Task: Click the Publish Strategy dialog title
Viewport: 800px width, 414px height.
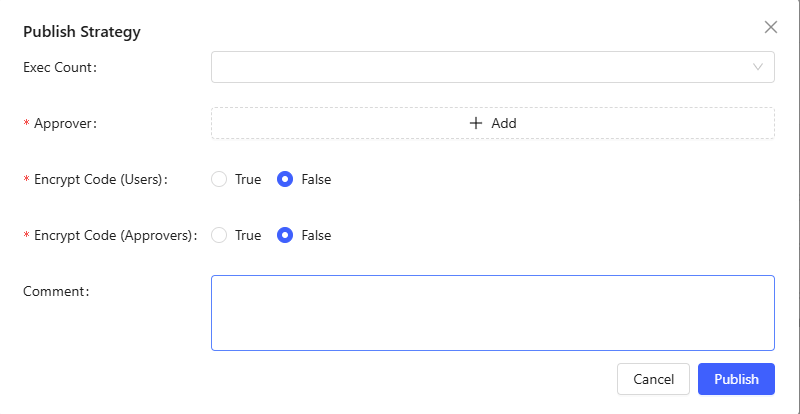Action: (82, 31)
